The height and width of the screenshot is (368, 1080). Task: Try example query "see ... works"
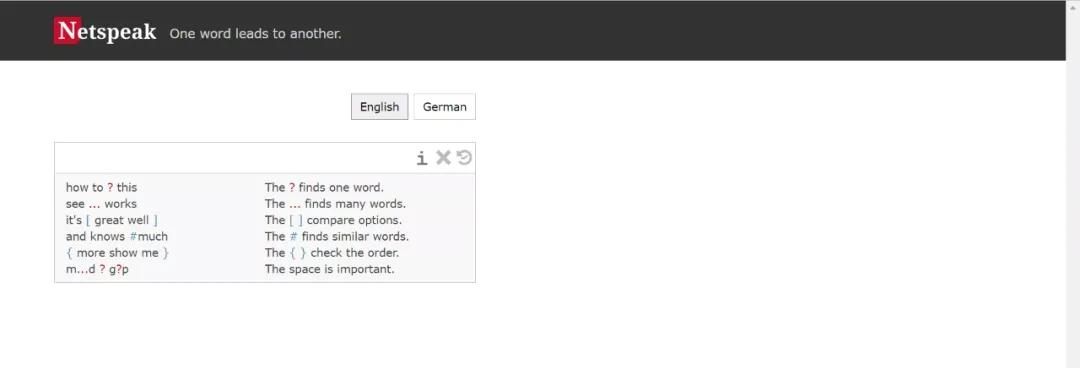pos(101,203)
